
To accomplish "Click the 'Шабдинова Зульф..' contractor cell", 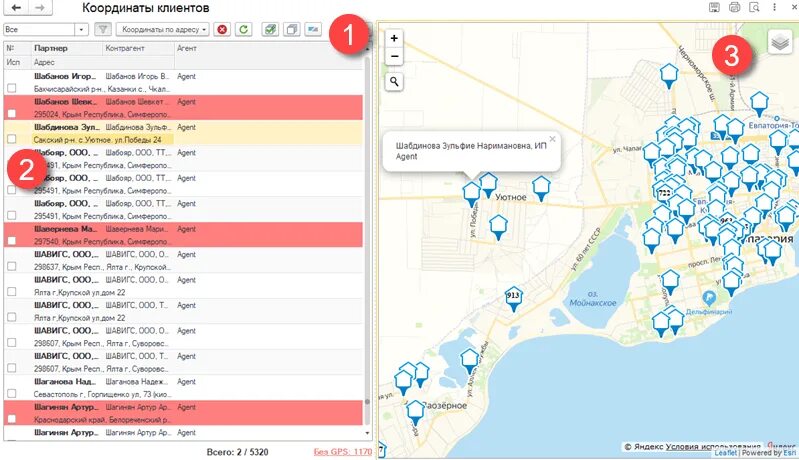I will point(138,127).
